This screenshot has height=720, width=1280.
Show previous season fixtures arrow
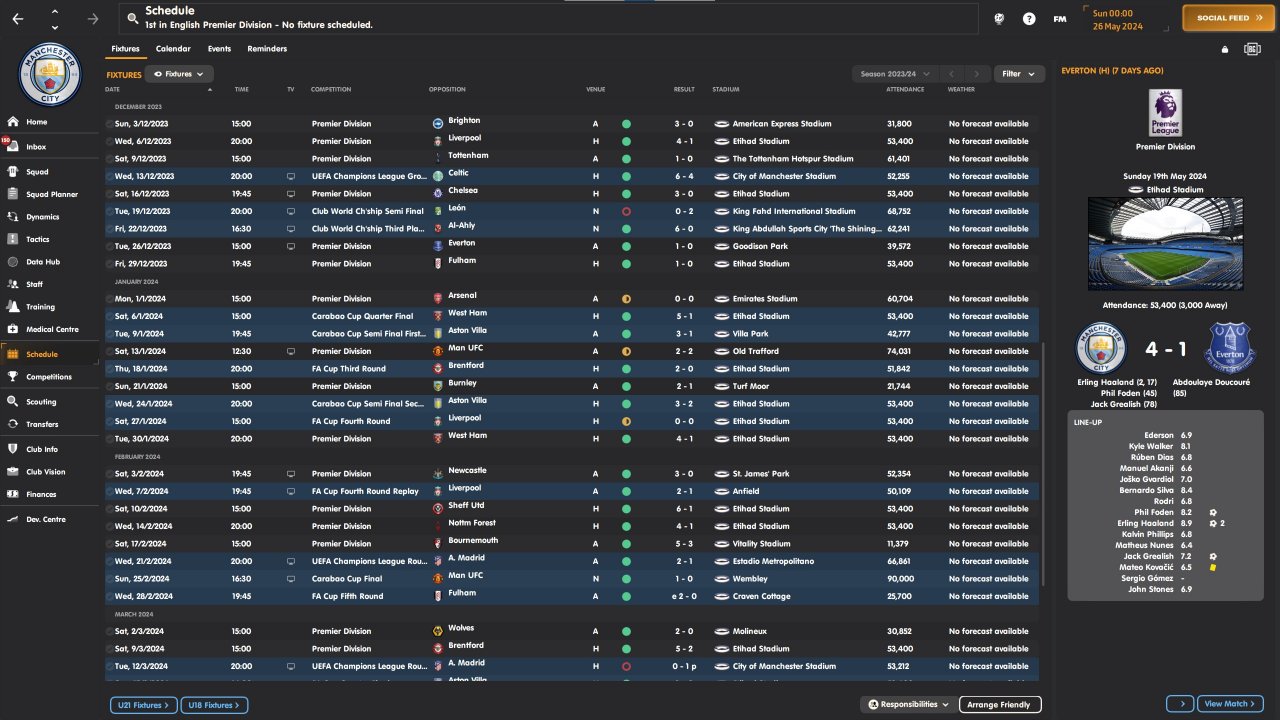[x=952, y=74]
